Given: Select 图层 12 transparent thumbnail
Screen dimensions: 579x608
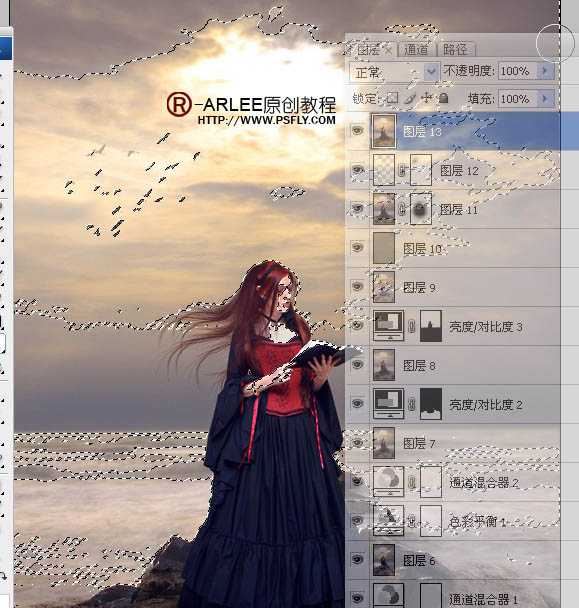Looking at the screenshot, I should (384, 170).
